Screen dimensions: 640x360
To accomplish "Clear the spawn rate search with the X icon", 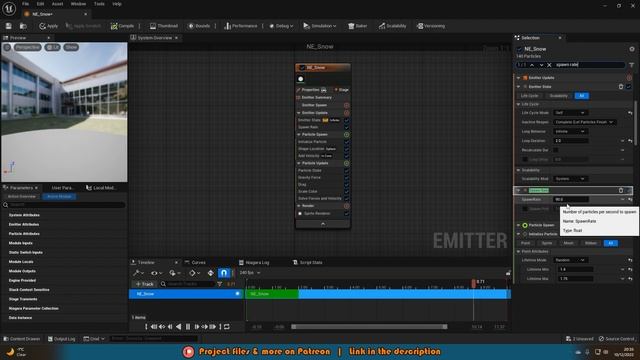I will coord(549,65).
